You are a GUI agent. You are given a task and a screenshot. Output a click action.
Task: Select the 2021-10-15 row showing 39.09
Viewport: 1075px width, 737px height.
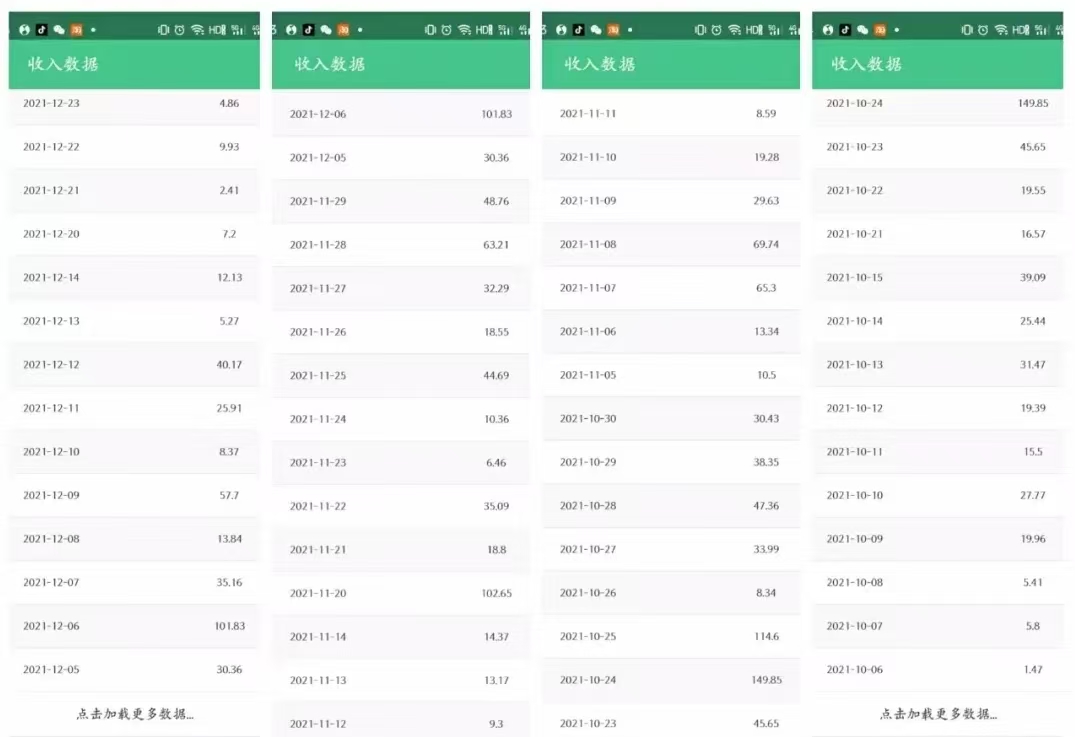[x=937, y=278]
